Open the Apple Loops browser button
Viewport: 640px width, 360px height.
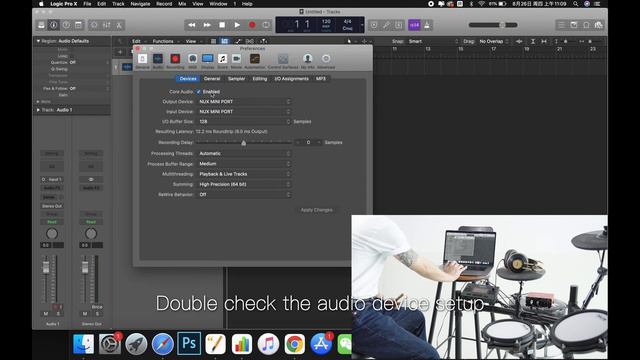[x=586, y=25]
